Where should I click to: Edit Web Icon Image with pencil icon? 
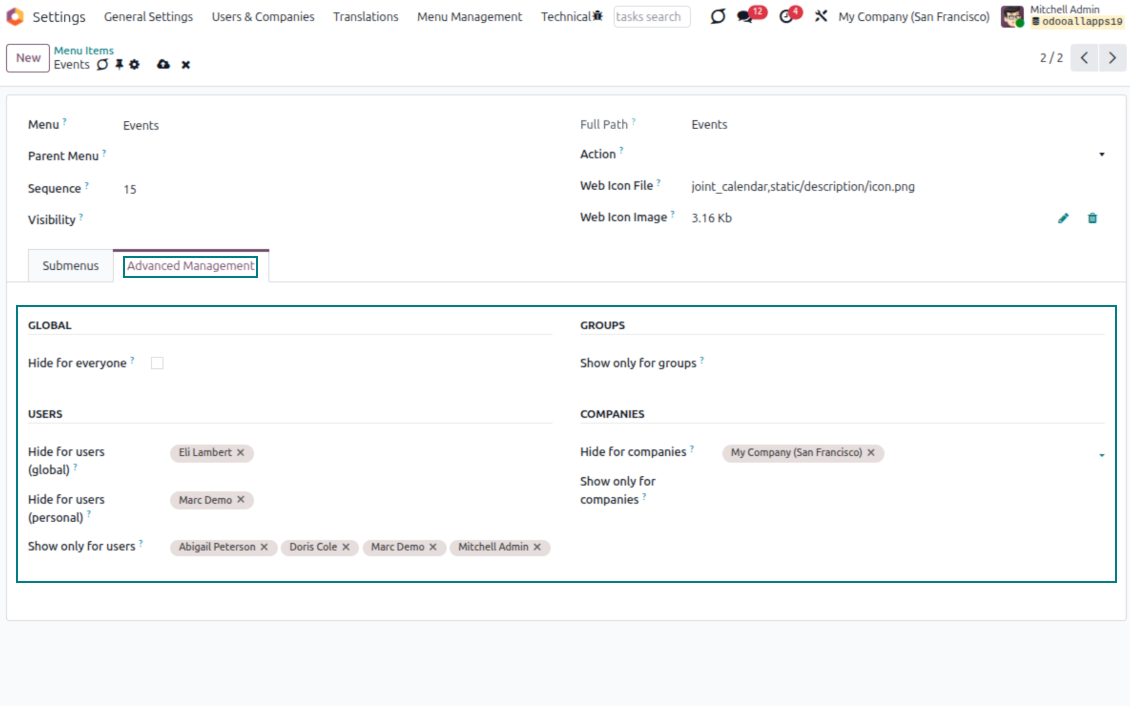tap(1063, 218)
